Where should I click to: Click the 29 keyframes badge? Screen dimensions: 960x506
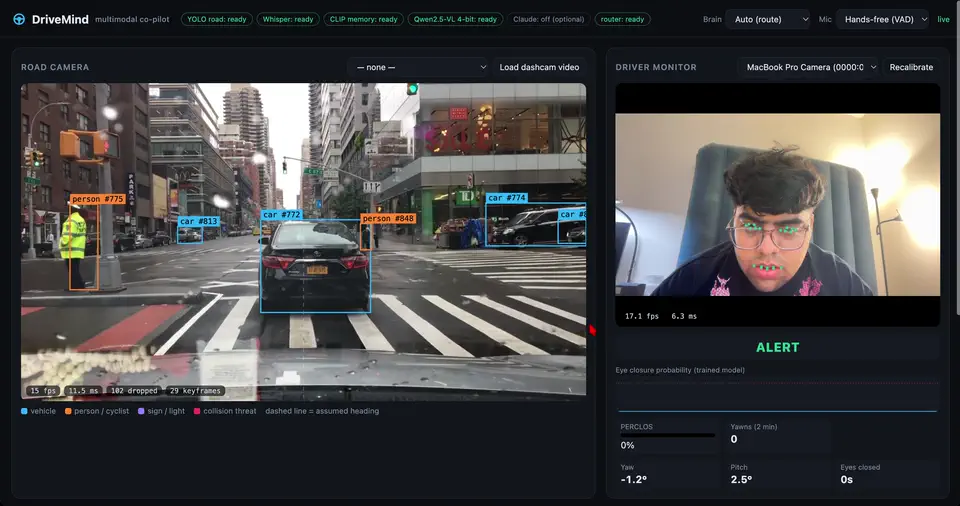click(195, 391)
